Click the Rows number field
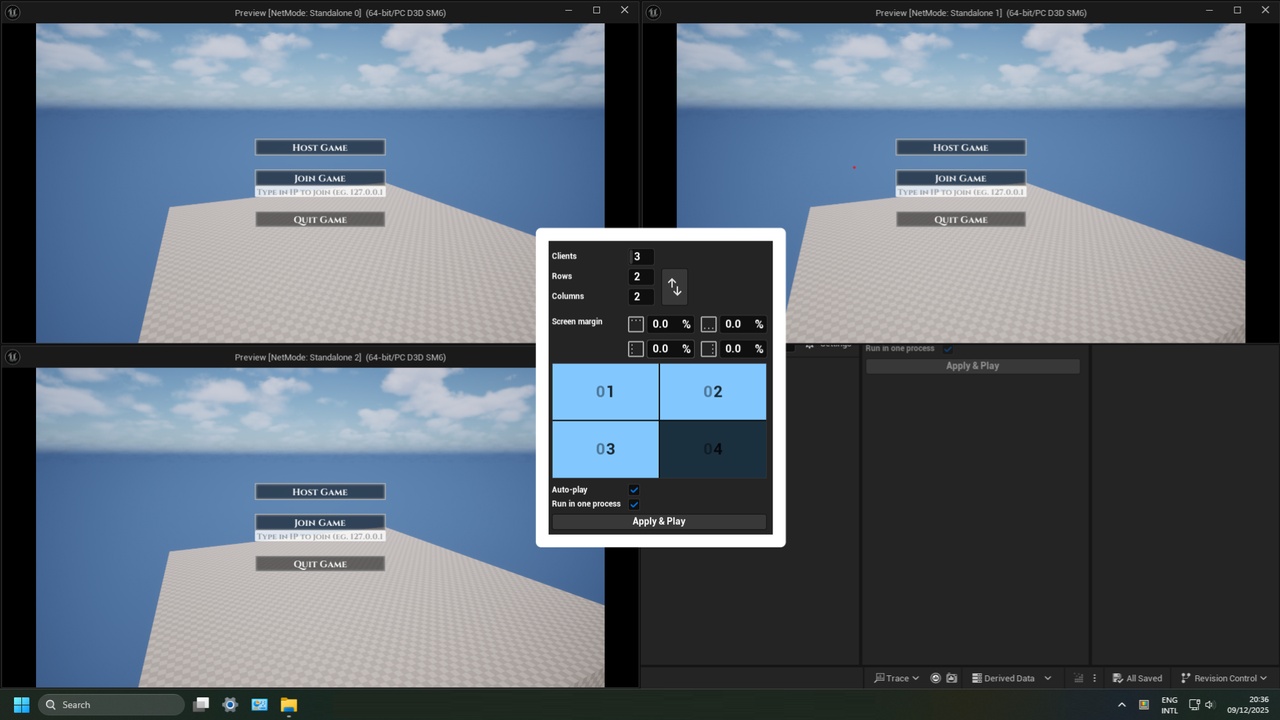1280x720 pixels. (x=642, y=277)
